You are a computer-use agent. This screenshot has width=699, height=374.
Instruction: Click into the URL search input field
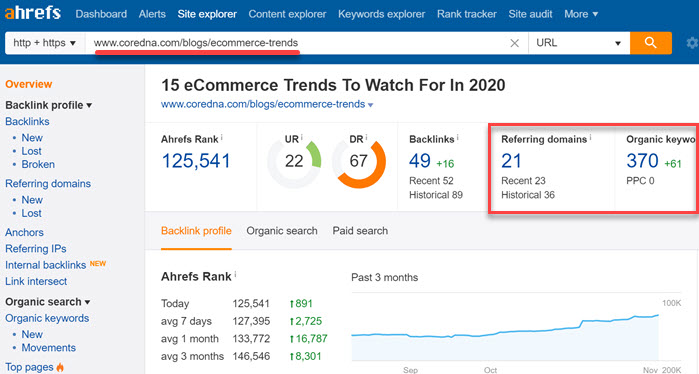pos(296,43)
